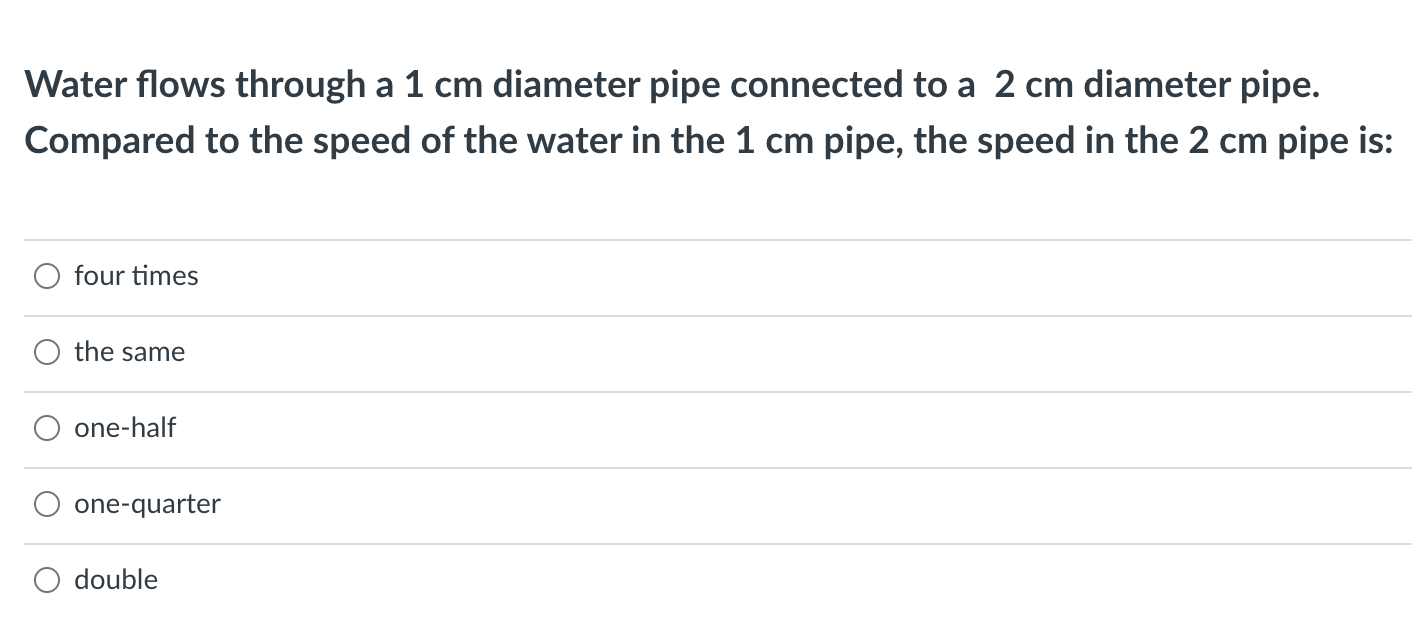Select the 'one-half' radio button
Viewport: 1422px width, 638px height.
click(x=46, y=427)
